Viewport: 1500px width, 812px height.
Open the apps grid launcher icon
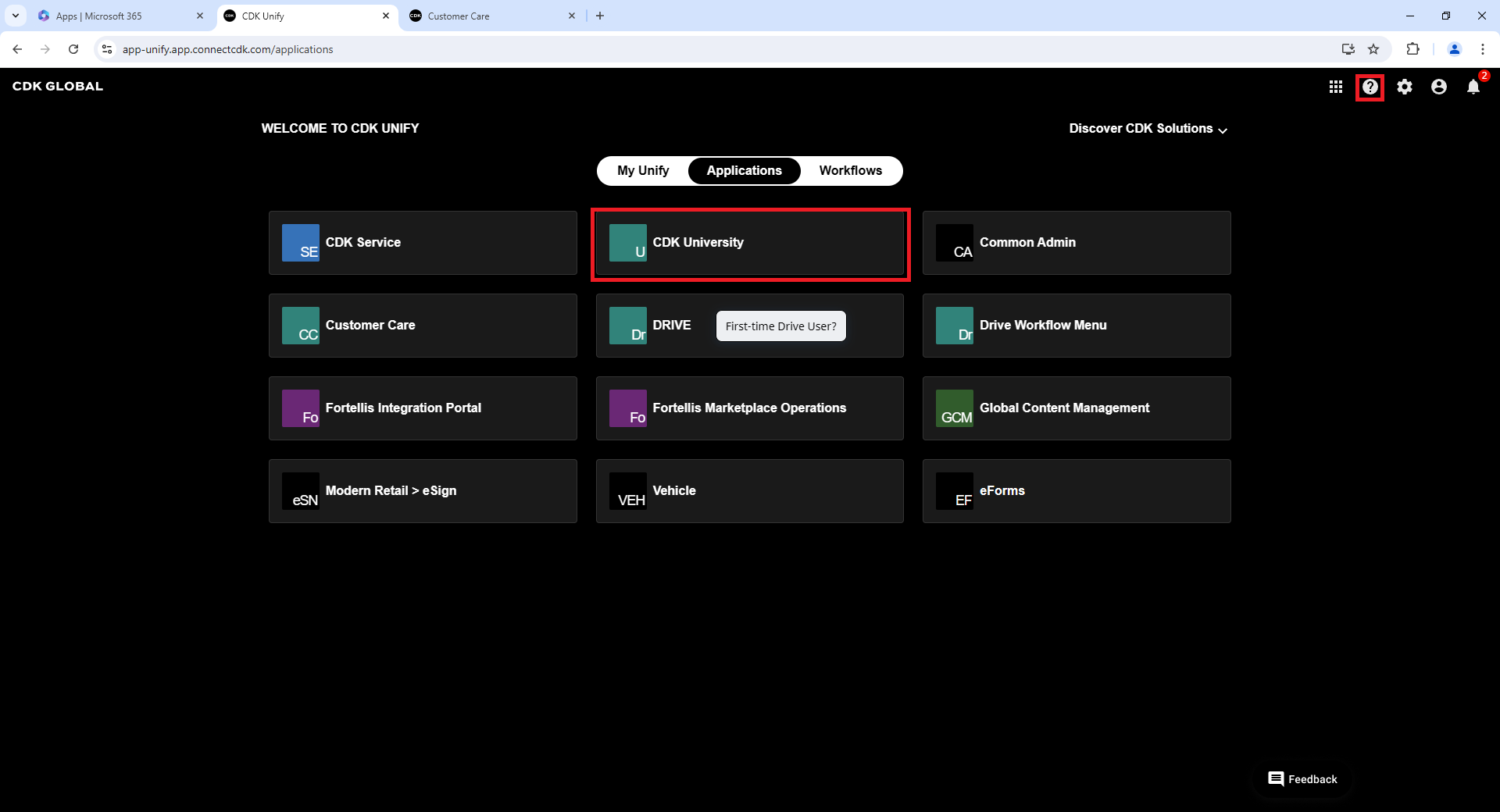tap(1336, 87)
